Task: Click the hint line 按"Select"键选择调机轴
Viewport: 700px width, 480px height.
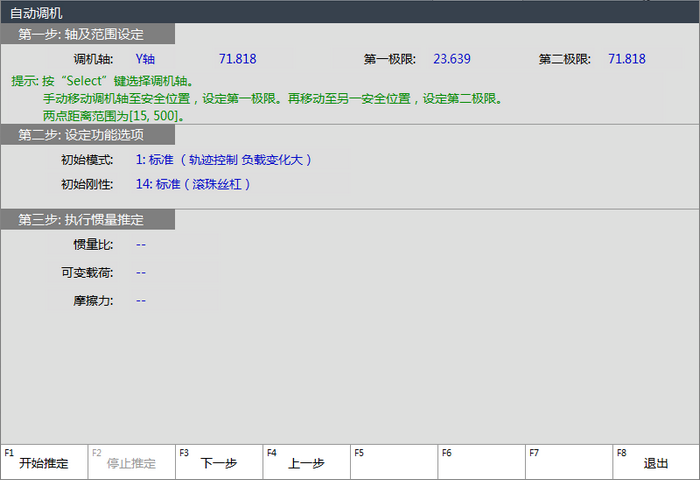Action: tap(102, 81)
